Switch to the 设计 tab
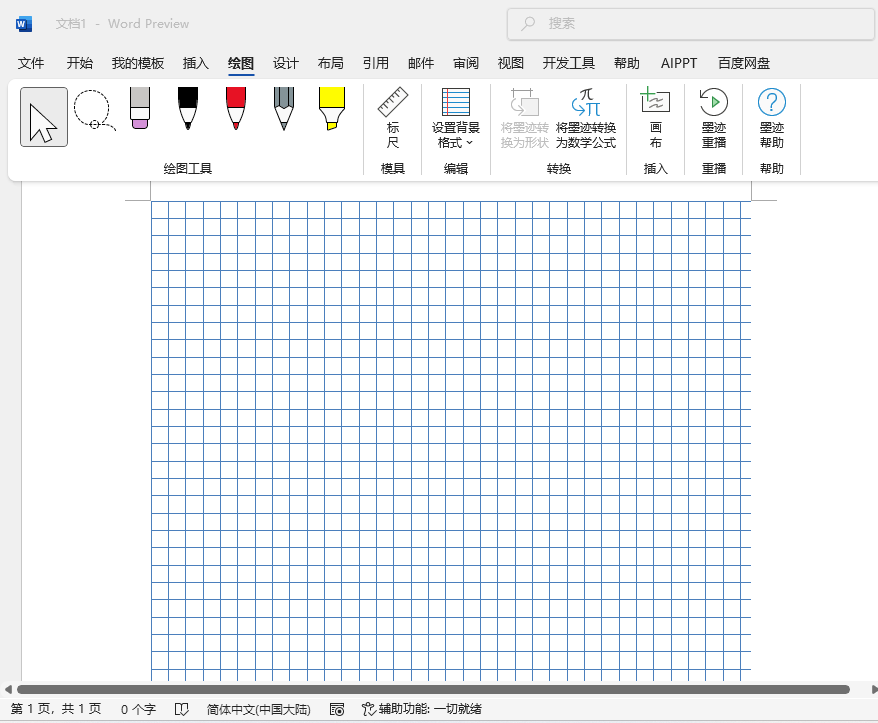878x723 pixels. tap(286, 63)
